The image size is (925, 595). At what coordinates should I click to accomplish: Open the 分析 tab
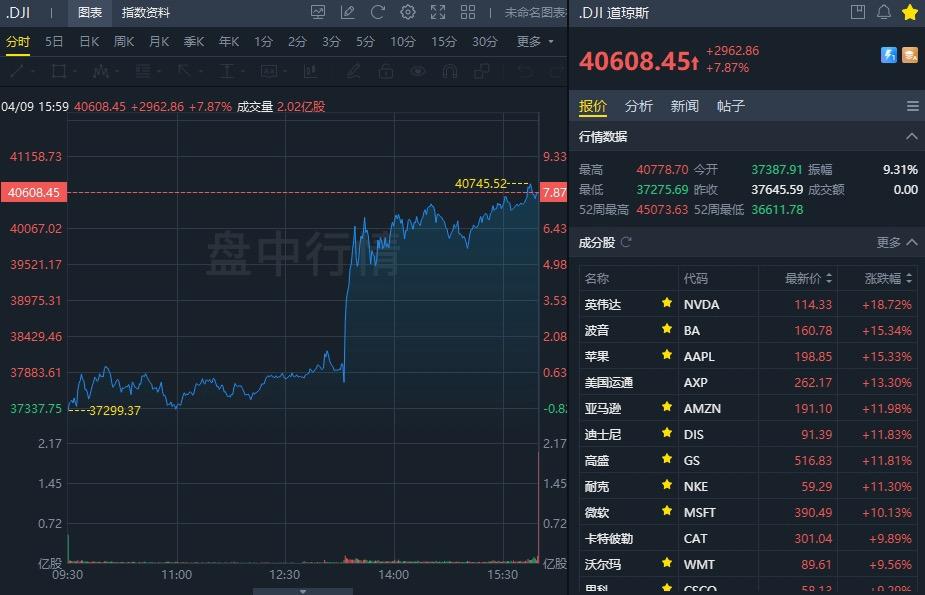[x=638, y=106]
